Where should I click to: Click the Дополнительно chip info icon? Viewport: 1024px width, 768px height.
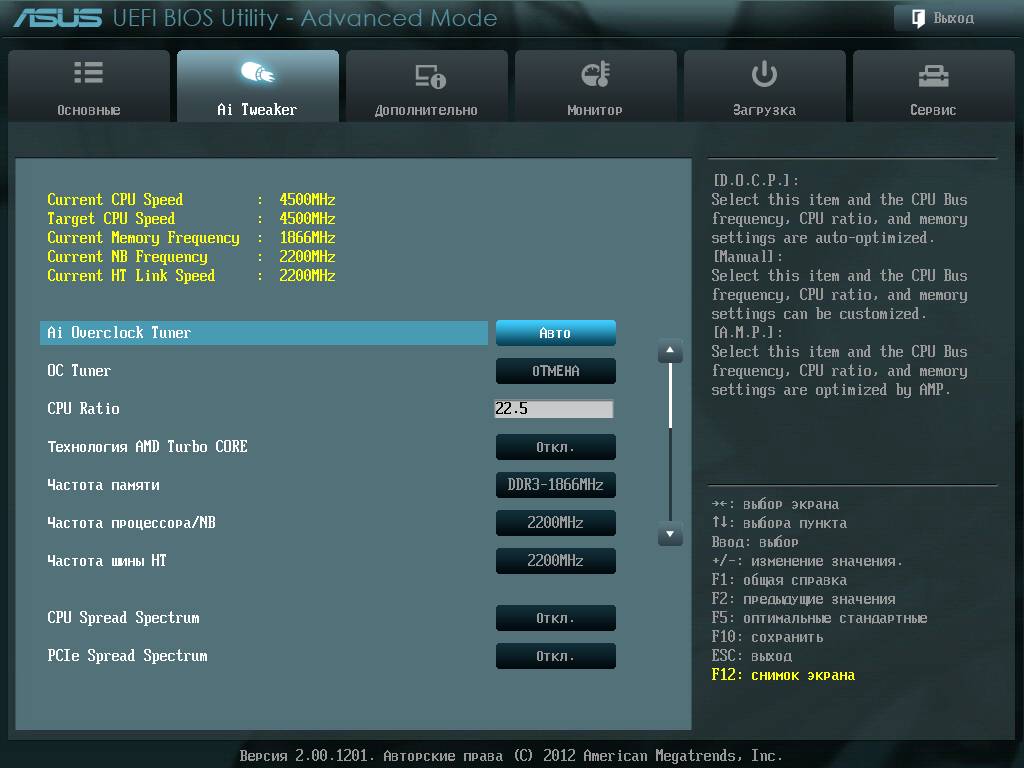pyautogui.click(x=429, y=76)
